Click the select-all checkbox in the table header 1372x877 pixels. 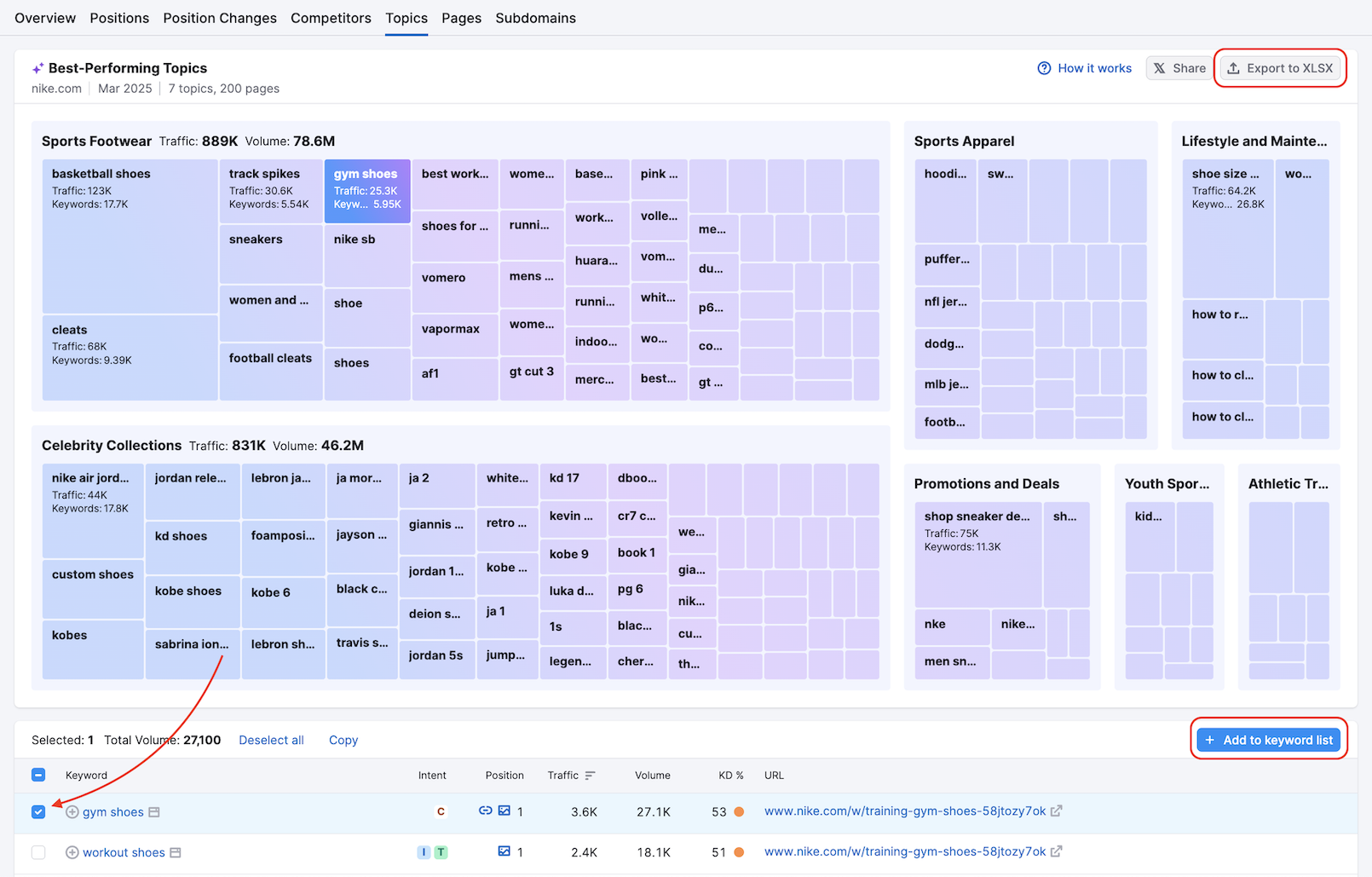pyautogui.click(x=38, y=775)
